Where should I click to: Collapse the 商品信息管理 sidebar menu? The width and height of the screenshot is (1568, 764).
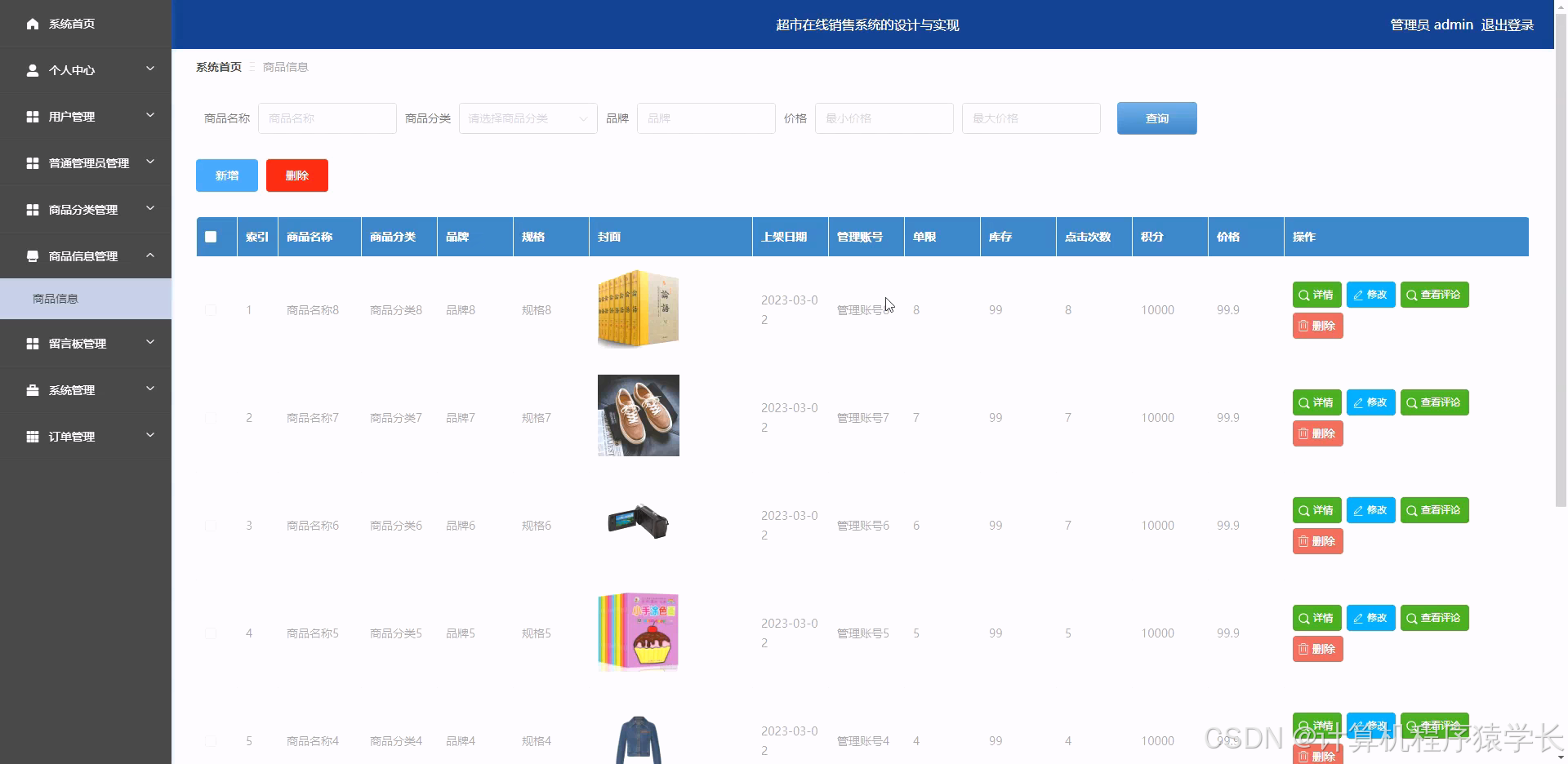[x=86, y=255]
